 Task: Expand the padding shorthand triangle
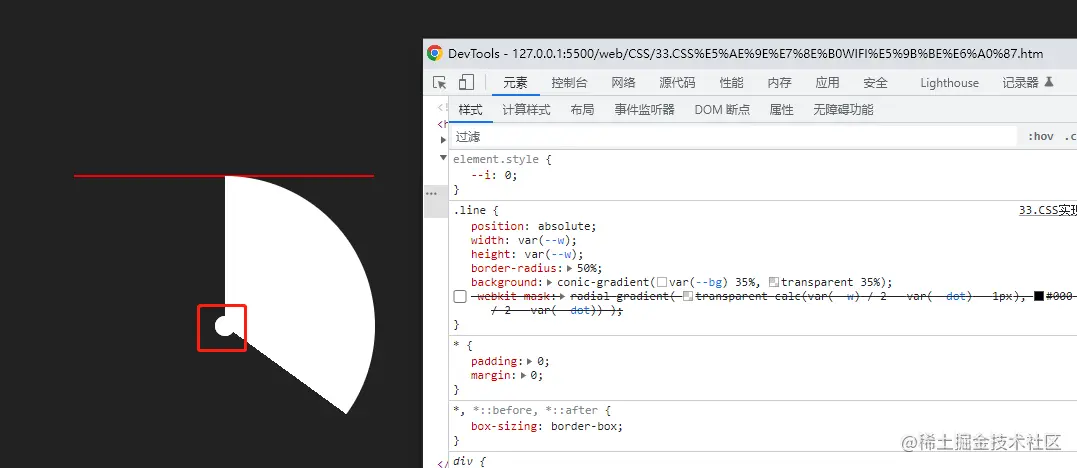[529, 361]
